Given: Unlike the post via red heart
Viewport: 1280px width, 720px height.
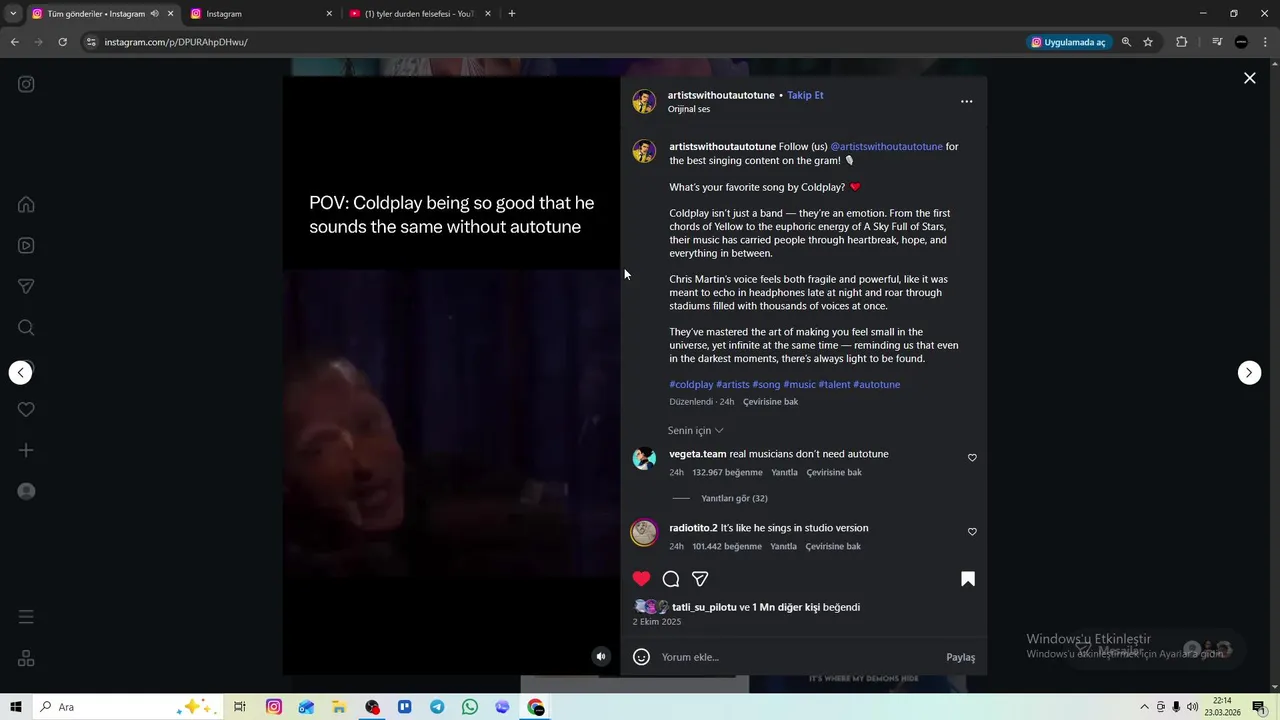Looking at the screenshot, I should tap(642, 578).
